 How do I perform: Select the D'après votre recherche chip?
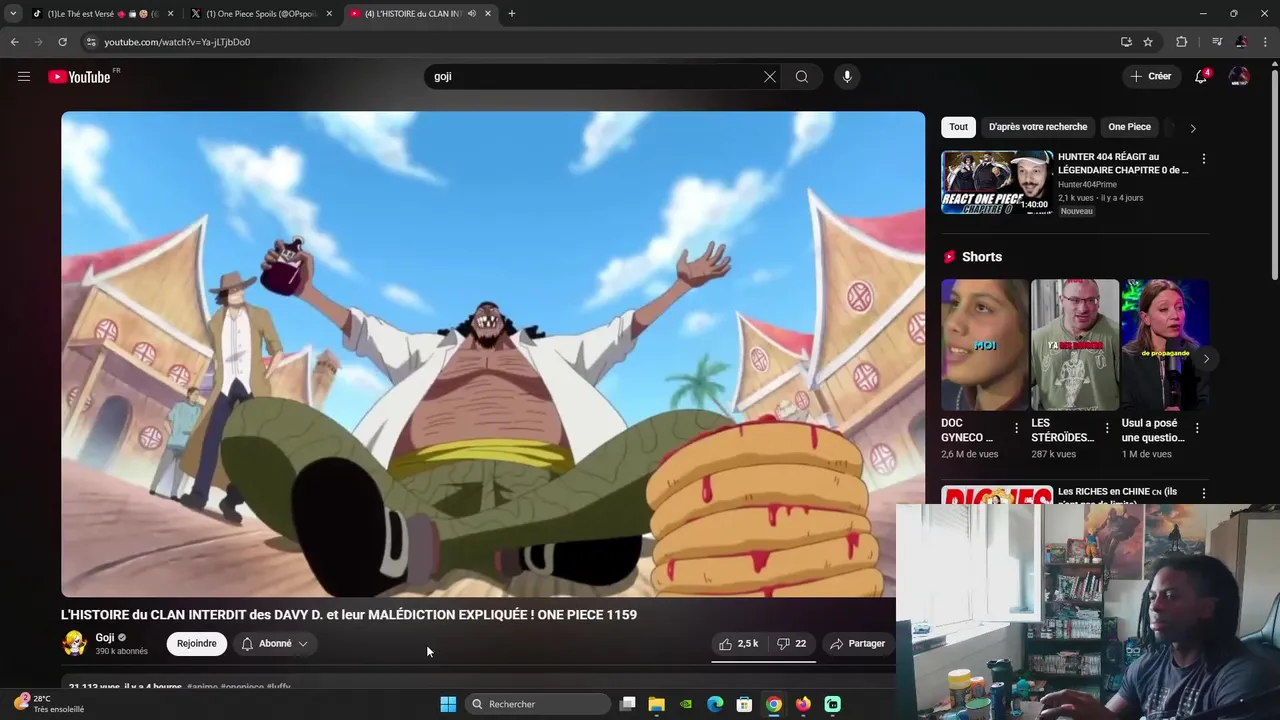pos(1038,127)
